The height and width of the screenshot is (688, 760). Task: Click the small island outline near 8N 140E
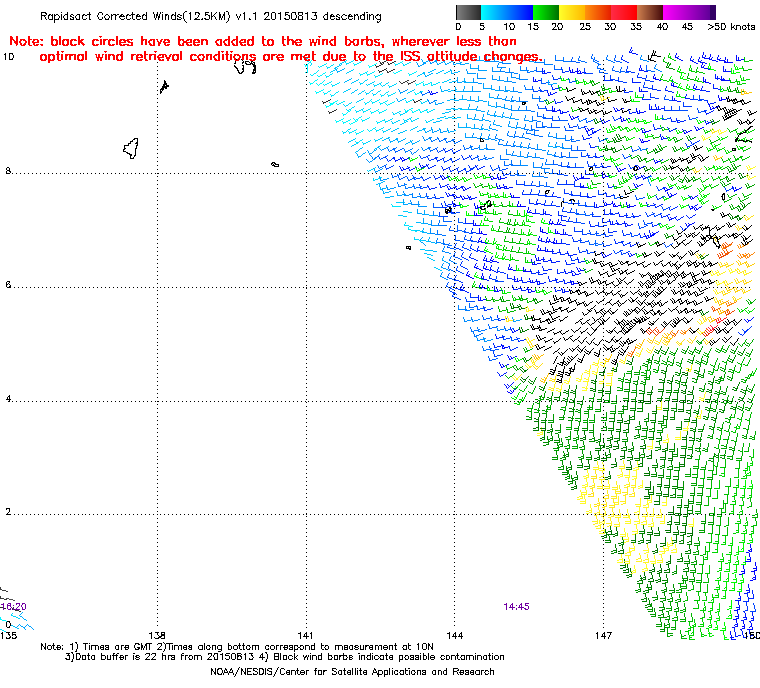275,165
